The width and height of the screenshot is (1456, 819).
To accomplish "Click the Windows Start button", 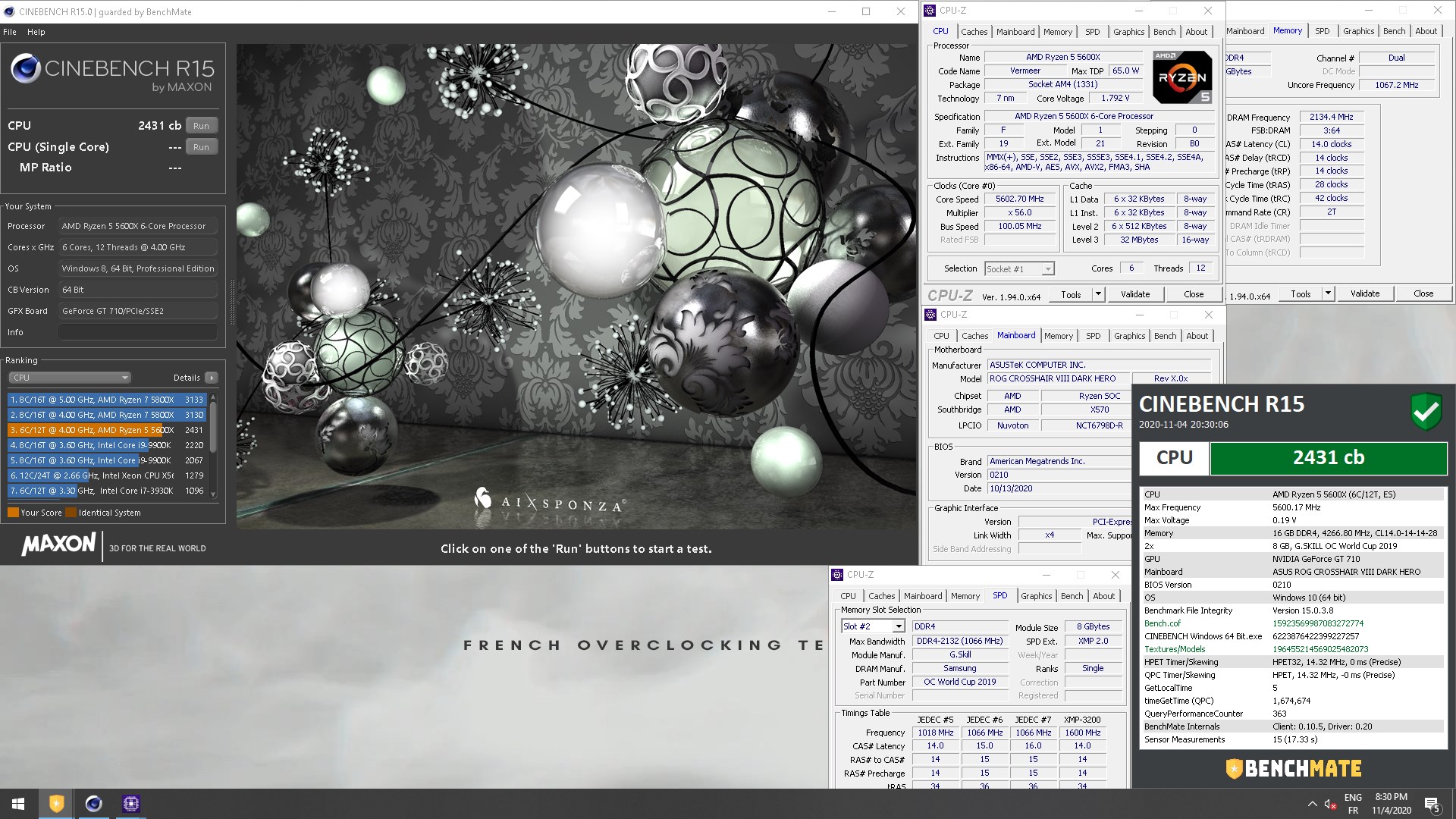I will [18, 804].
